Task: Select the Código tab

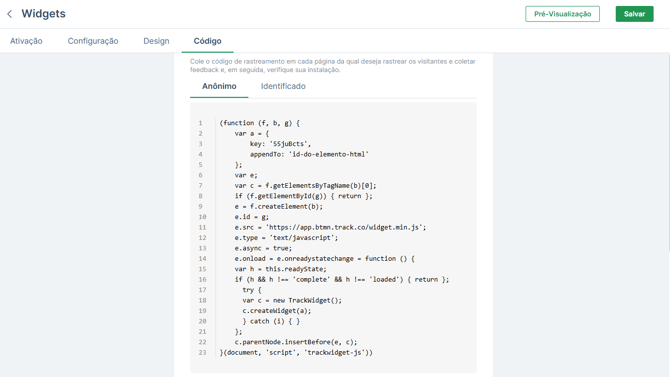Action: pos(207,41)
